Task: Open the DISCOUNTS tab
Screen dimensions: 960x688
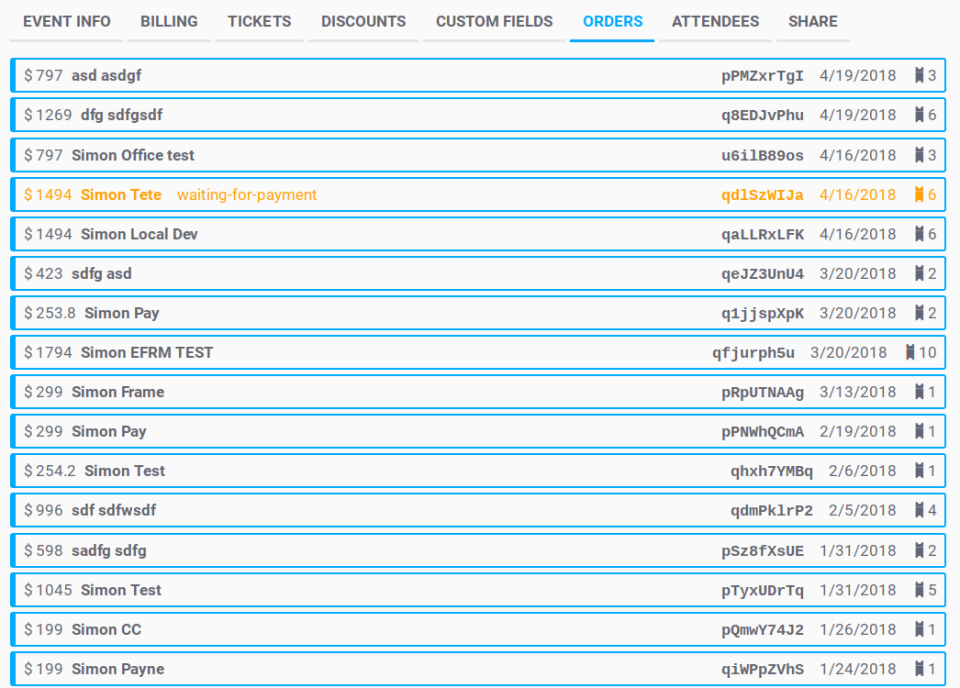Action: [362, 21]
